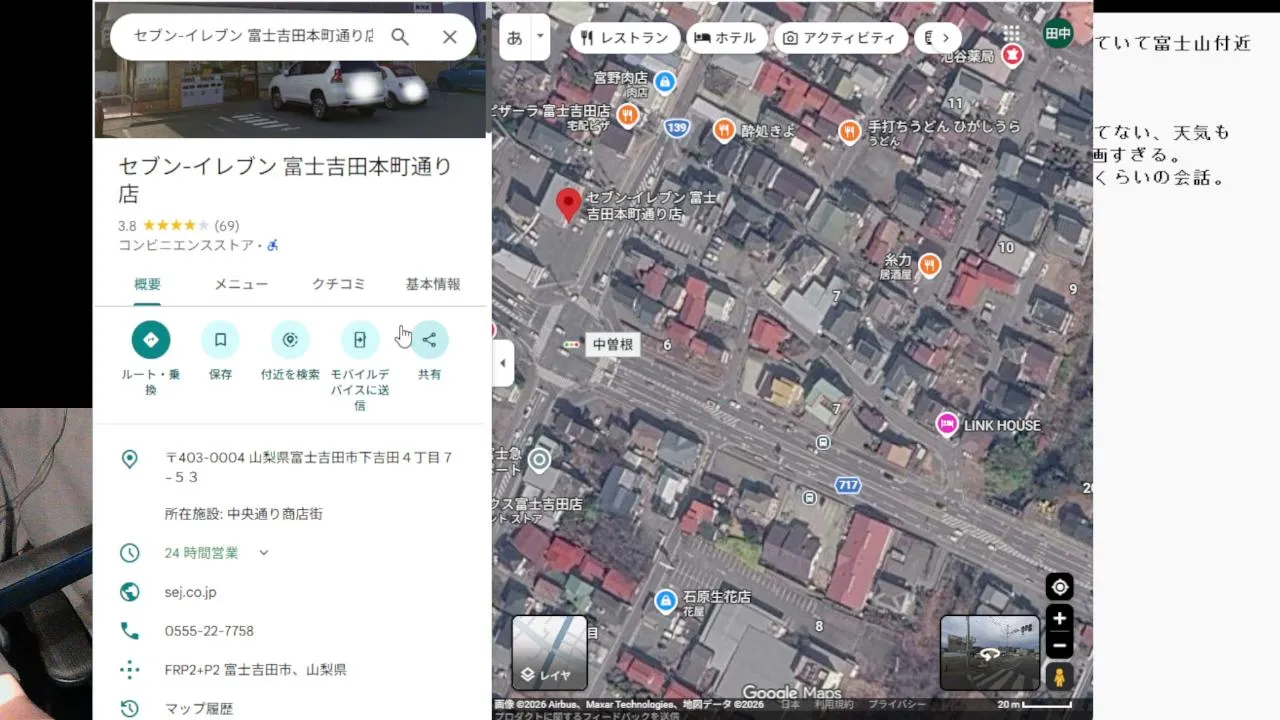This screenshot has width=1280, height=720.
Task: Click the globe website icon
Action: [129, 592]
